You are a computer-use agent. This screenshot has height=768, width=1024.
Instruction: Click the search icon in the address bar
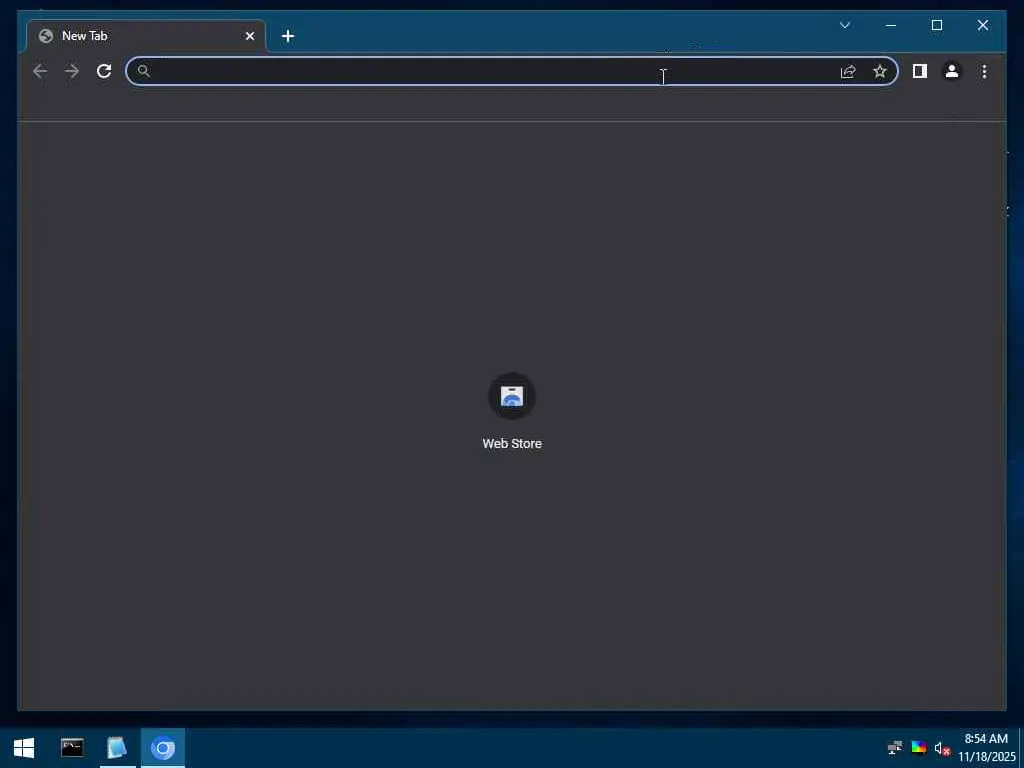coord(144,71)
